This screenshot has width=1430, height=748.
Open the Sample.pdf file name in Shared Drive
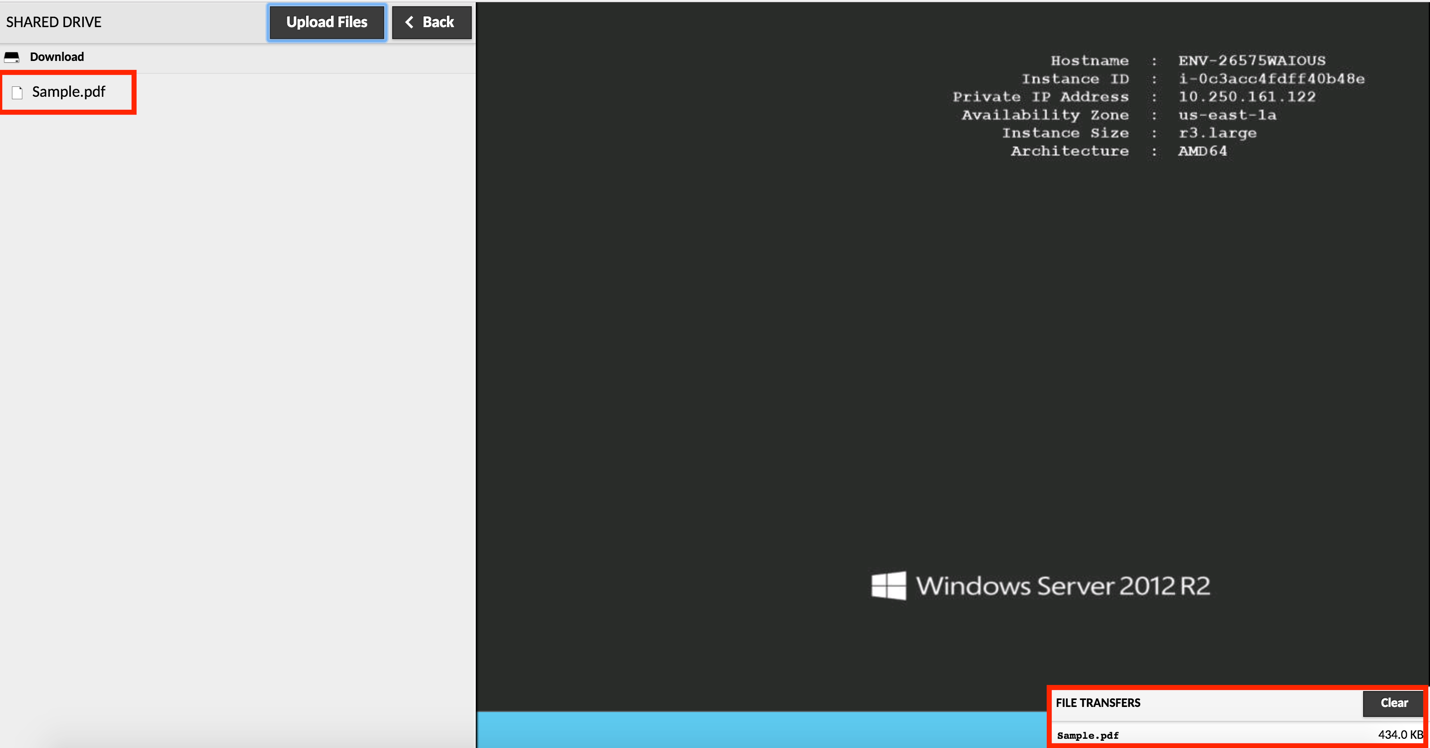click(68, 92)
